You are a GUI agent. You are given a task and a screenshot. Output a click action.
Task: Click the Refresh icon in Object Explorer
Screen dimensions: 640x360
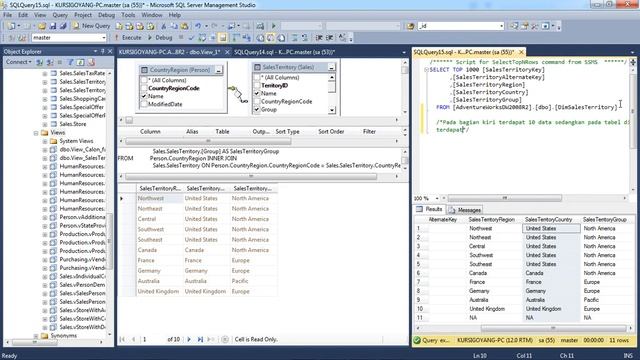coord(80,62)
